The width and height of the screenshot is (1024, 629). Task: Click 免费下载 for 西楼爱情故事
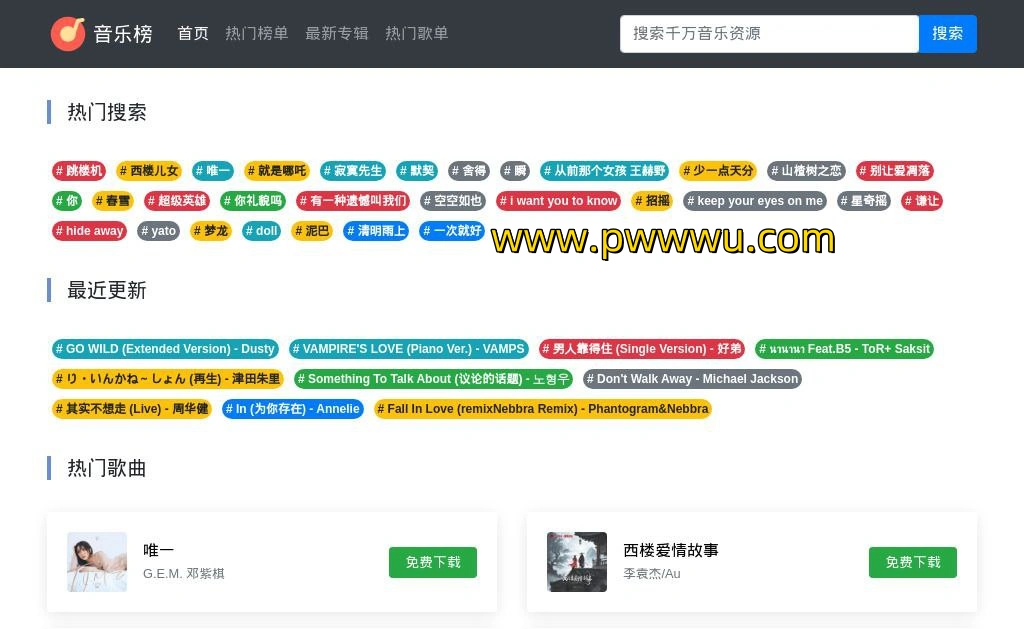tap(913, 562)
